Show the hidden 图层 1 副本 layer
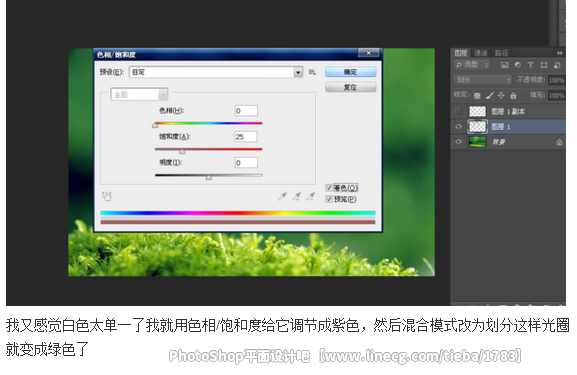The image size is (577, 375). (458, 111)
